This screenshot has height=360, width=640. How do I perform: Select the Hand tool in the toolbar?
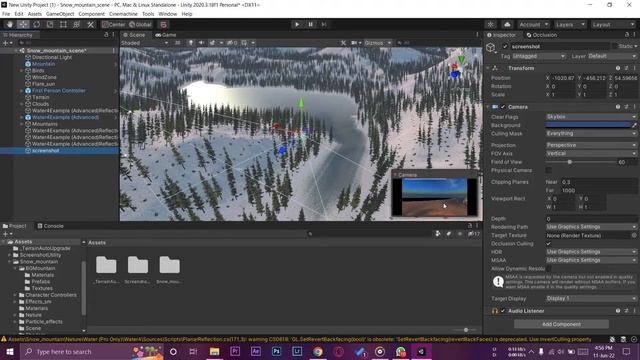point(10,24)
